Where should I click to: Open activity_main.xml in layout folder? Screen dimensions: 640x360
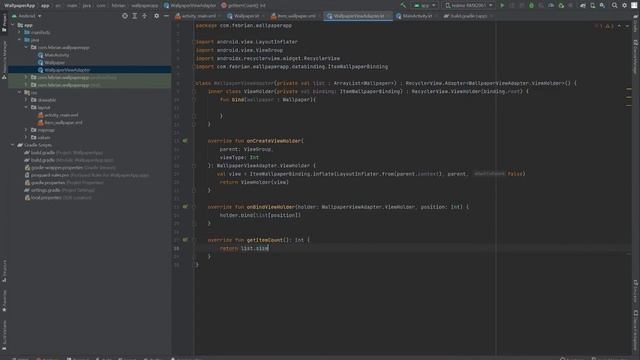tap(61, 115)
